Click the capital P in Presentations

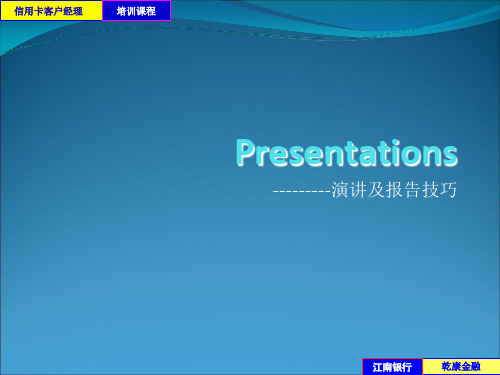click(x=247, y=152)
